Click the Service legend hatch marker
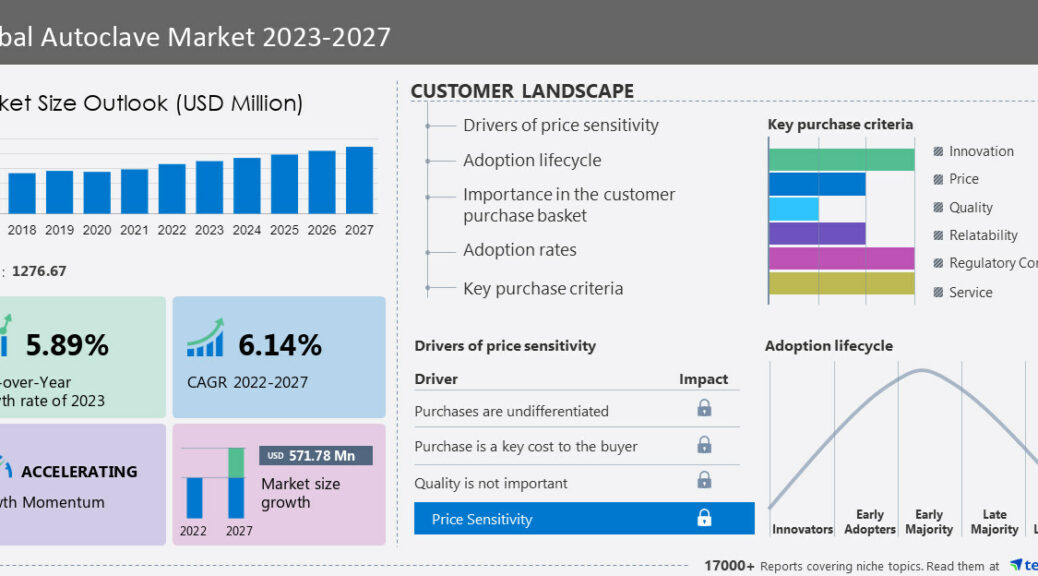Screen dimensions: 1038x576 click(x=938, y=293)
